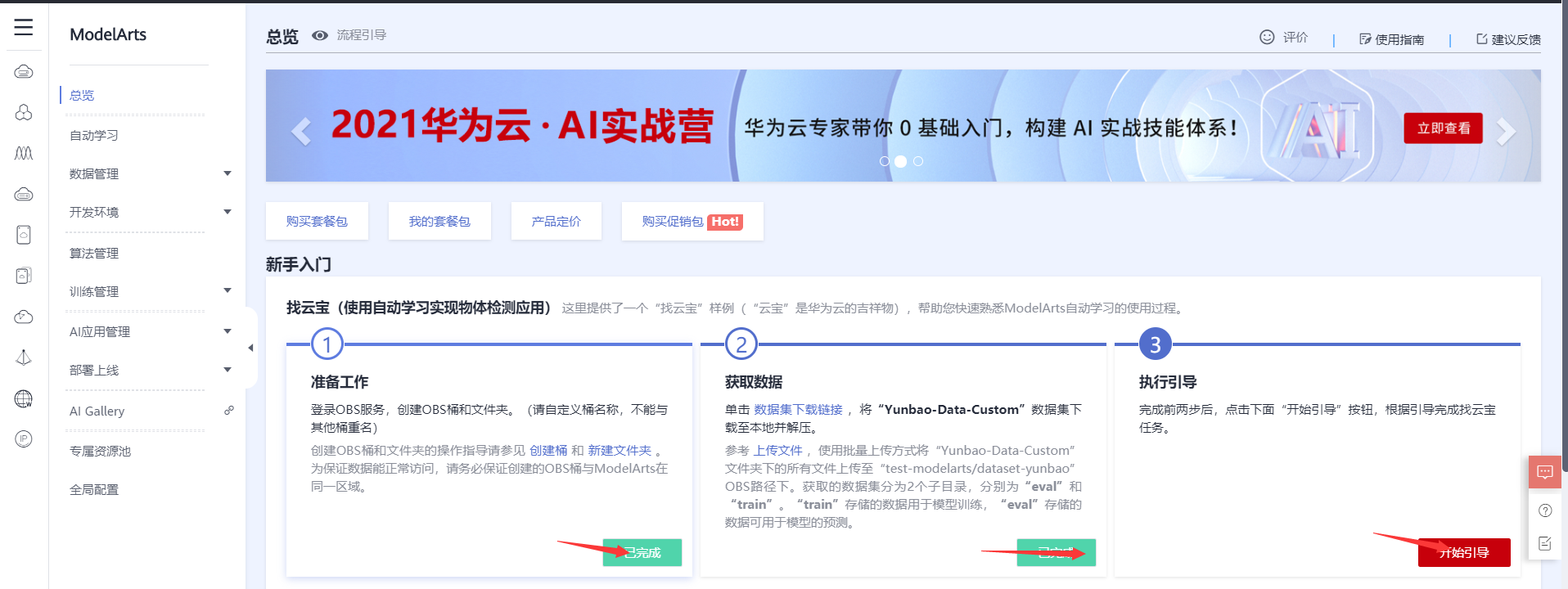The width and height of the screenshot is (1568, 589).
Task: Click green completed button in 获取数据 card
Action: click(1057, 552)
